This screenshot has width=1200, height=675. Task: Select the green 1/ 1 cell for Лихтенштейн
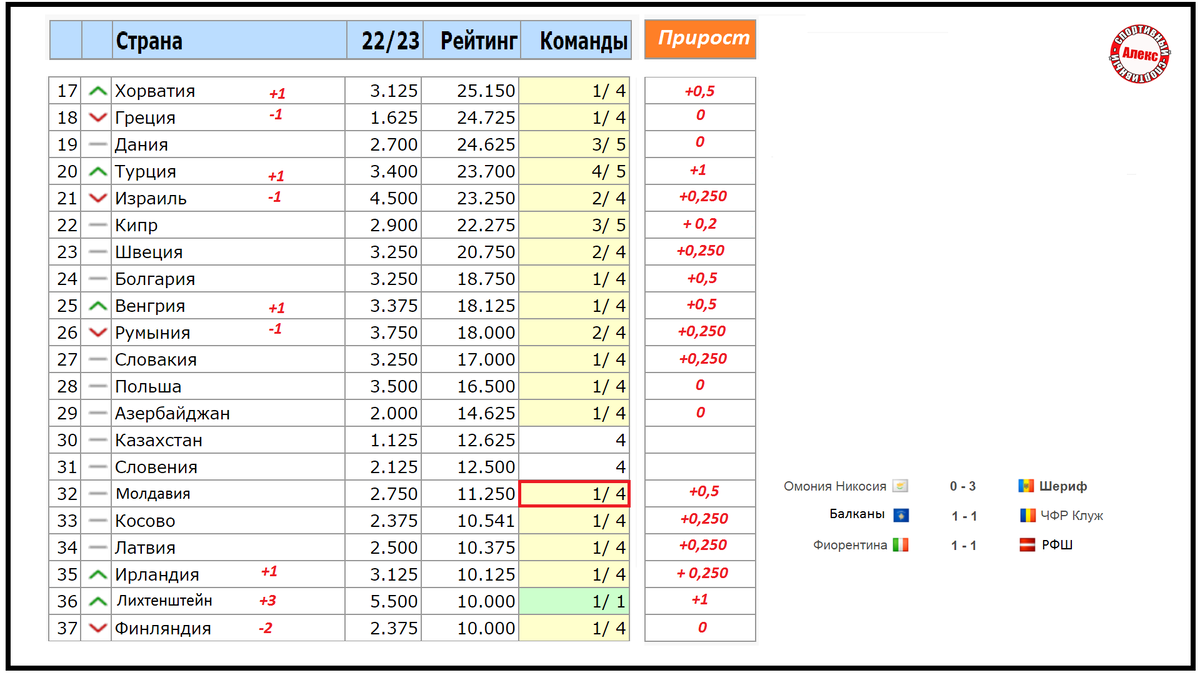click(x=575, y=601)
